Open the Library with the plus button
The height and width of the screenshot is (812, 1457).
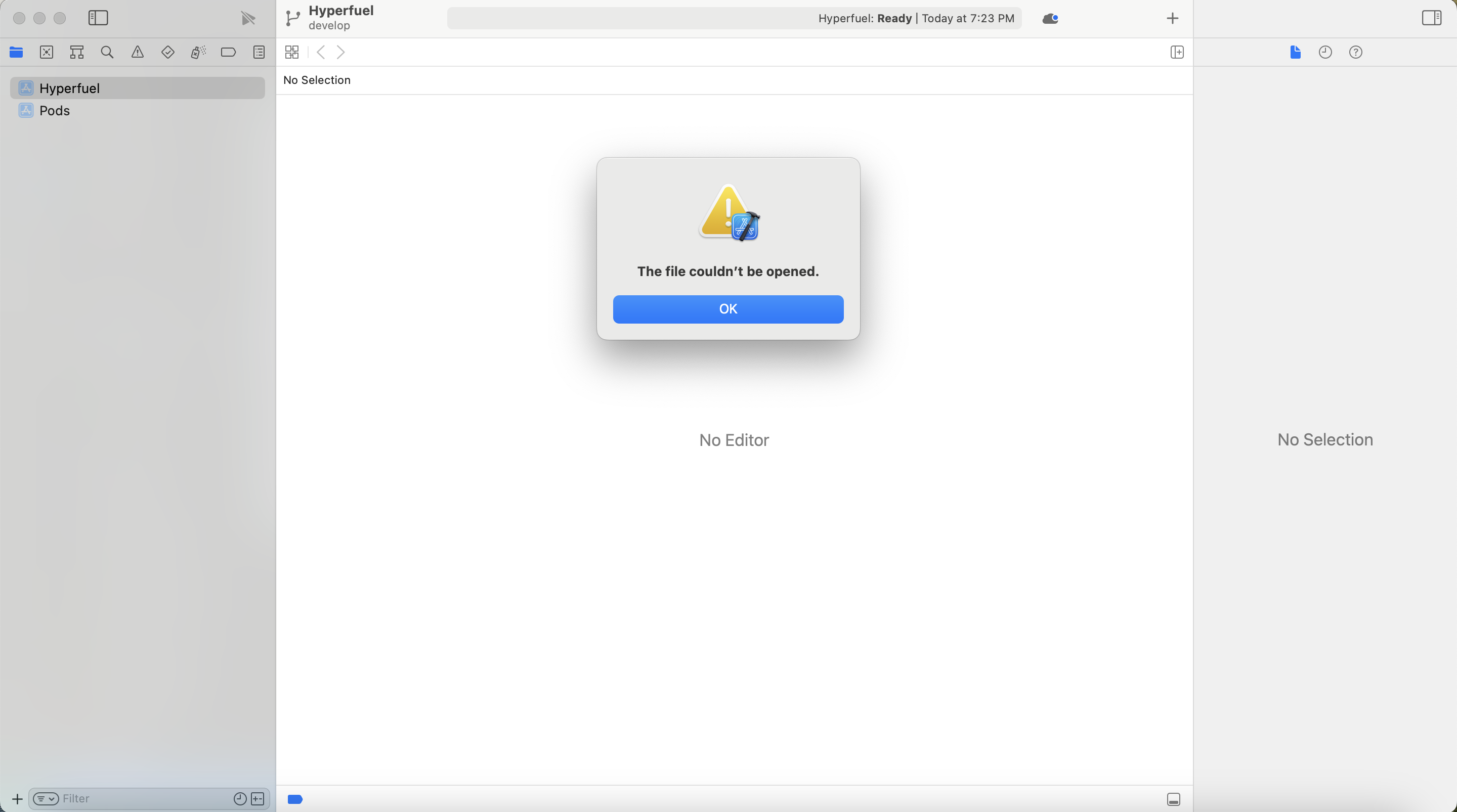[x=1173, y=19]
